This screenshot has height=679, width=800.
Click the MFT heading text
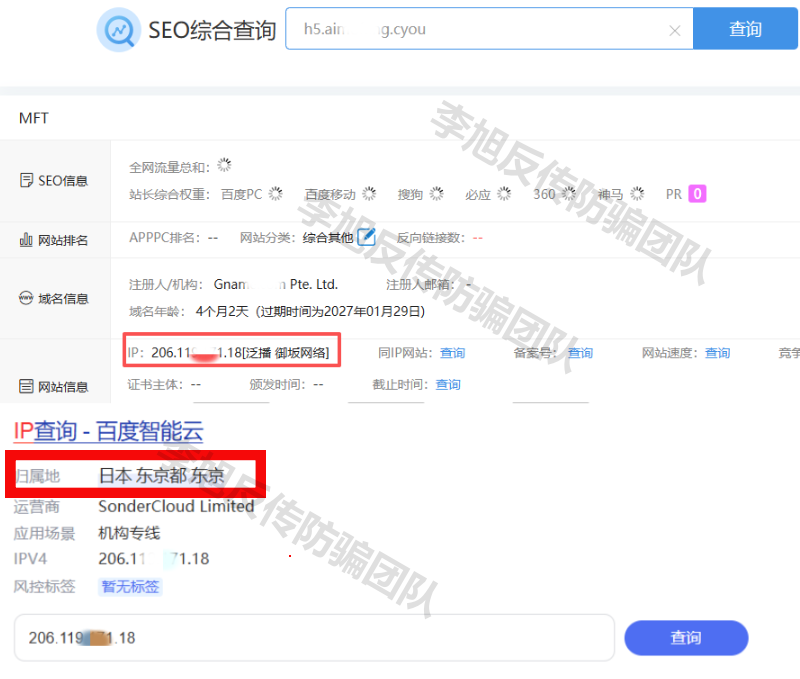34,118
